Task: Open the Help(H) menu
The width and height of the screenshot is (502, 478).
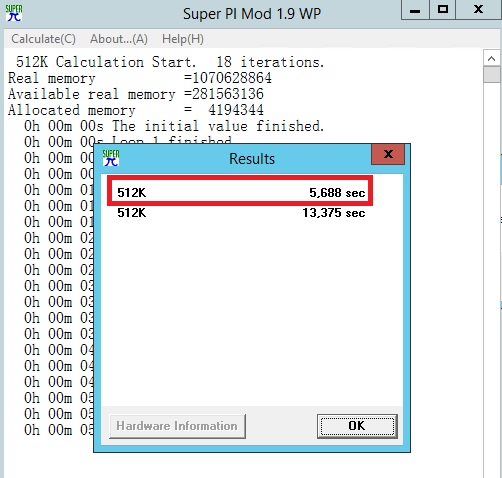Action: click(x=183, y=39)
